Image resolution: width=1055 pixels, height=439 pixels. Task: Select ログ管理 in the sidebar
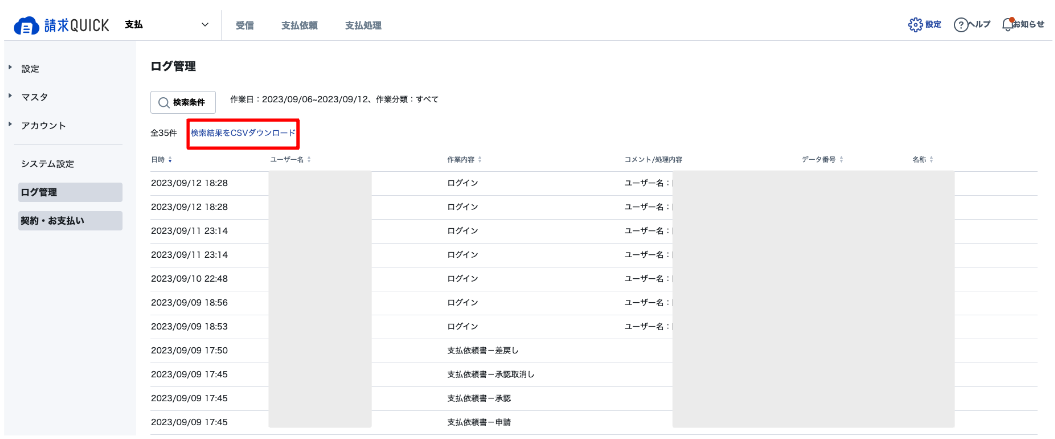pos(70,192)
